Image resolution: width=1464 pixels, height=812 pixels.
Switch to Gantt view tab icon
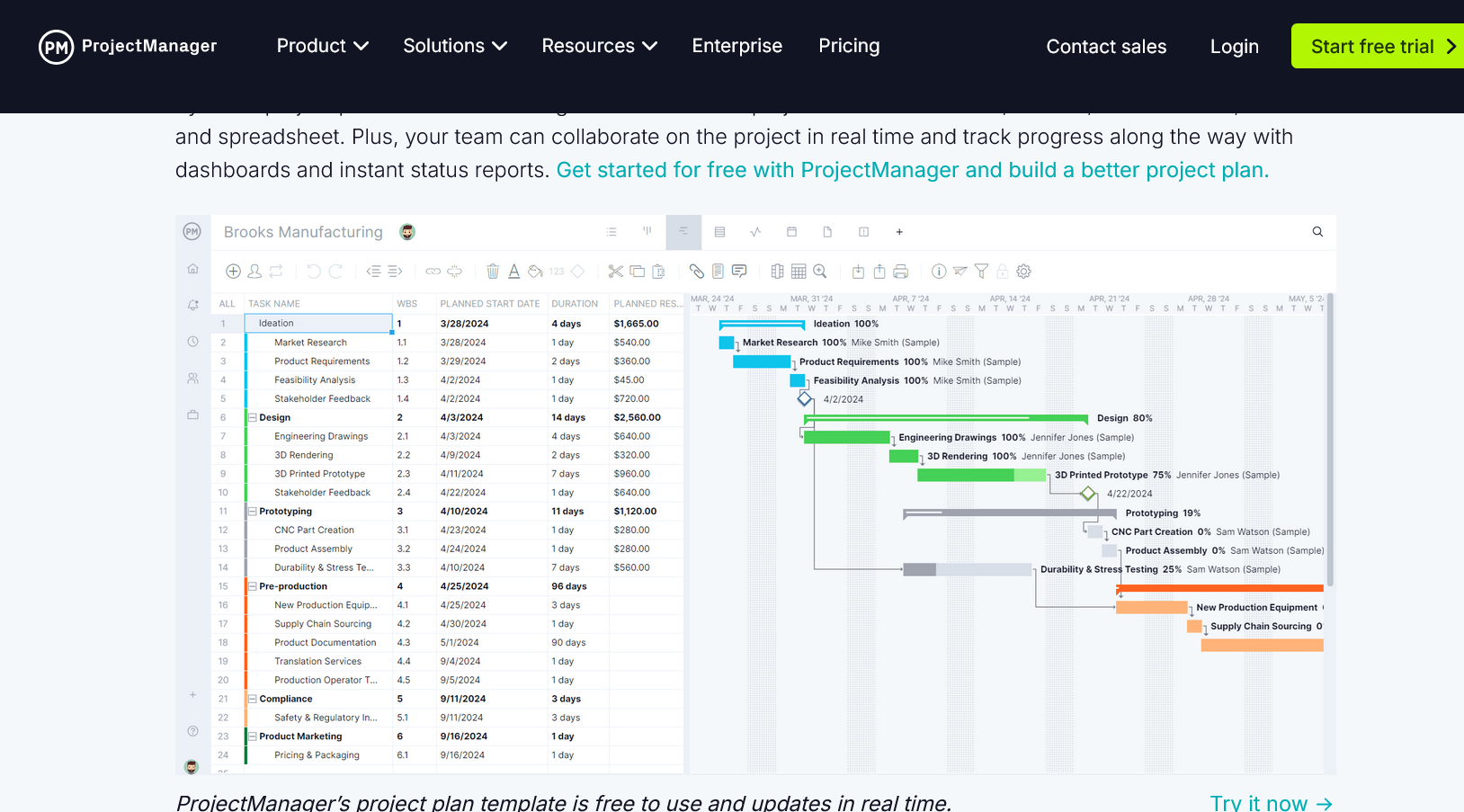coord(683,232)
